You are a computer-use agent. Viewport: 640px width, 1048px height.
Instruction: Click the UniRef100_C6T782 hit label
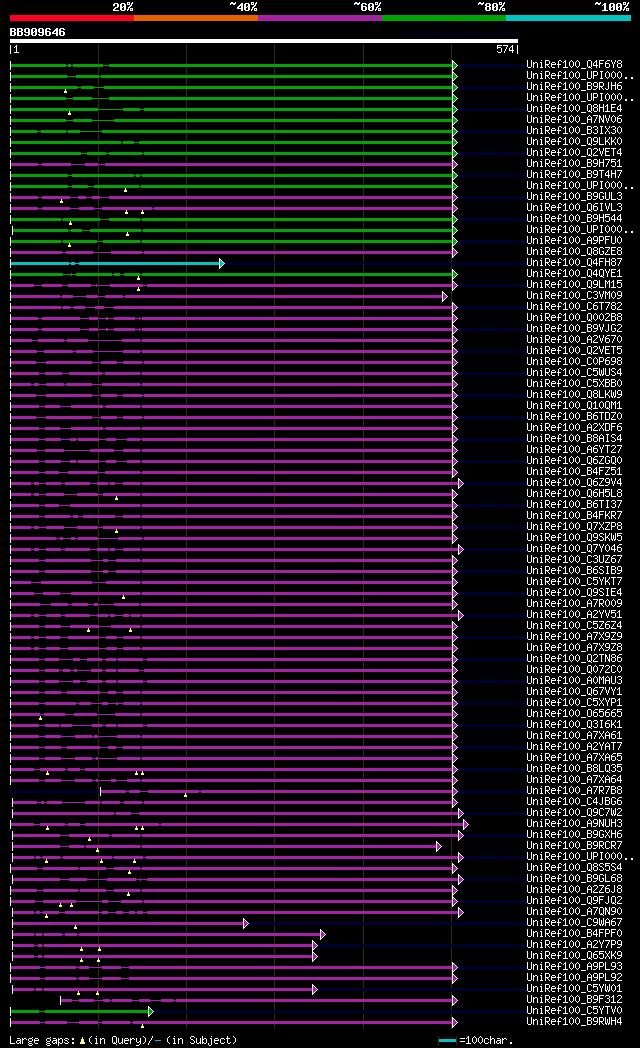click(x=574, y=307)
